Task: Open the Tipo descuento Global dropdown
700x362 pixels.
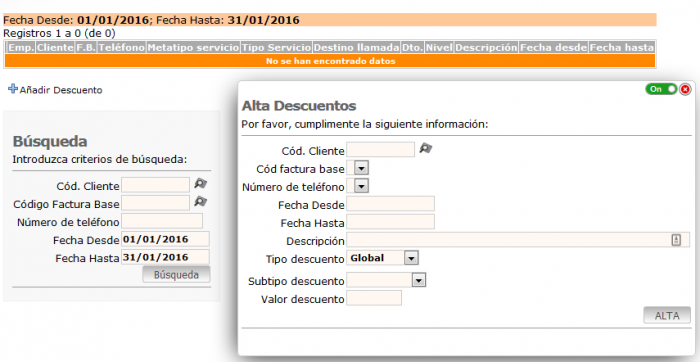Action: pos(411,258)
